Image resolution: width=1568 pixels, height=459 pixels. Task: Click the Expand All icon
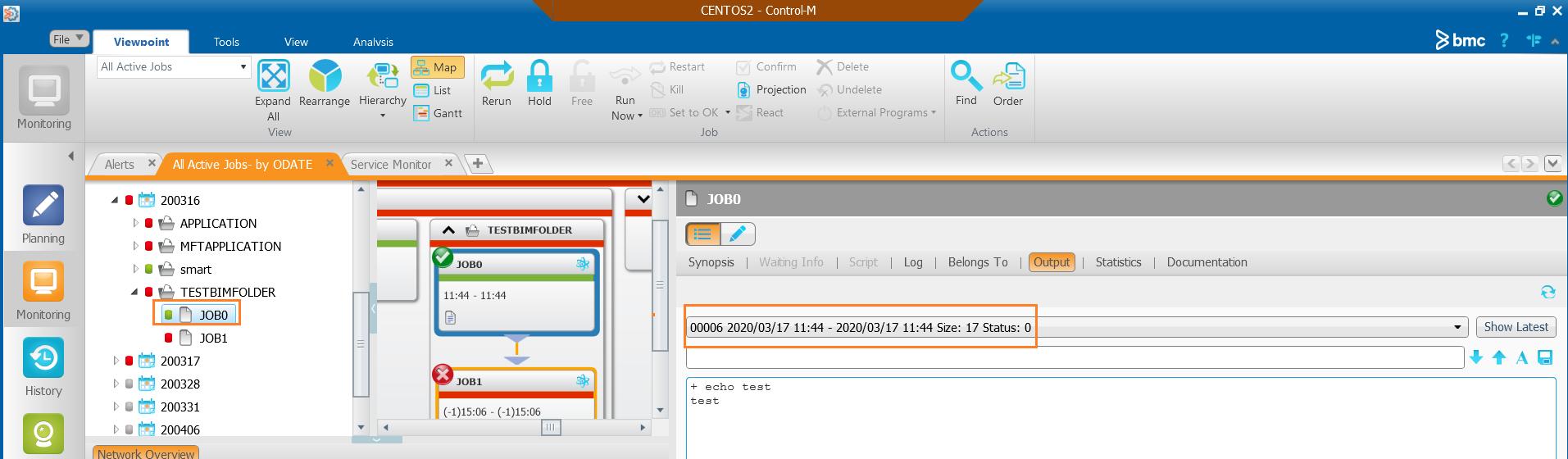tap(273, 75)
